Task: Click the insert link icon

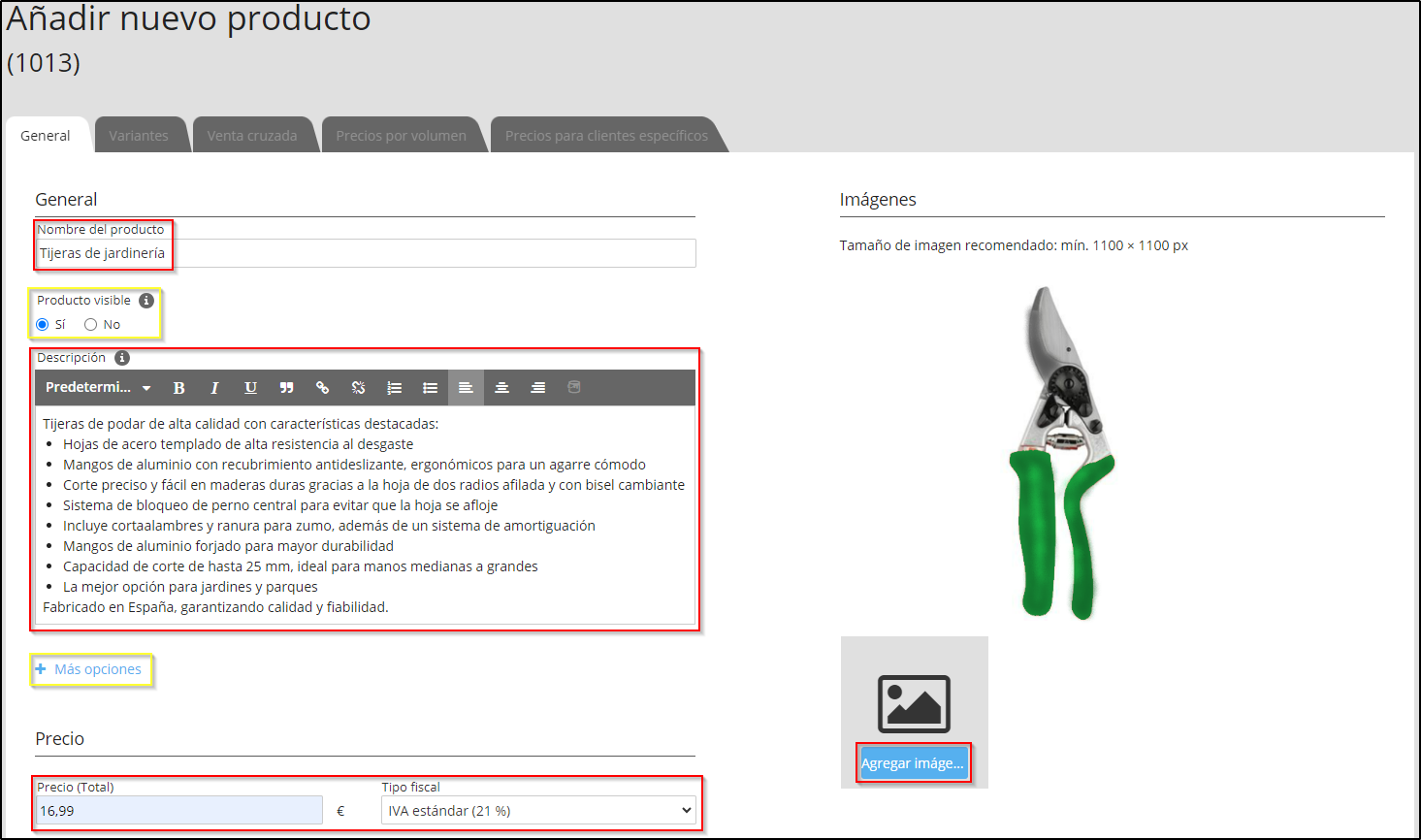Action: 322,388
